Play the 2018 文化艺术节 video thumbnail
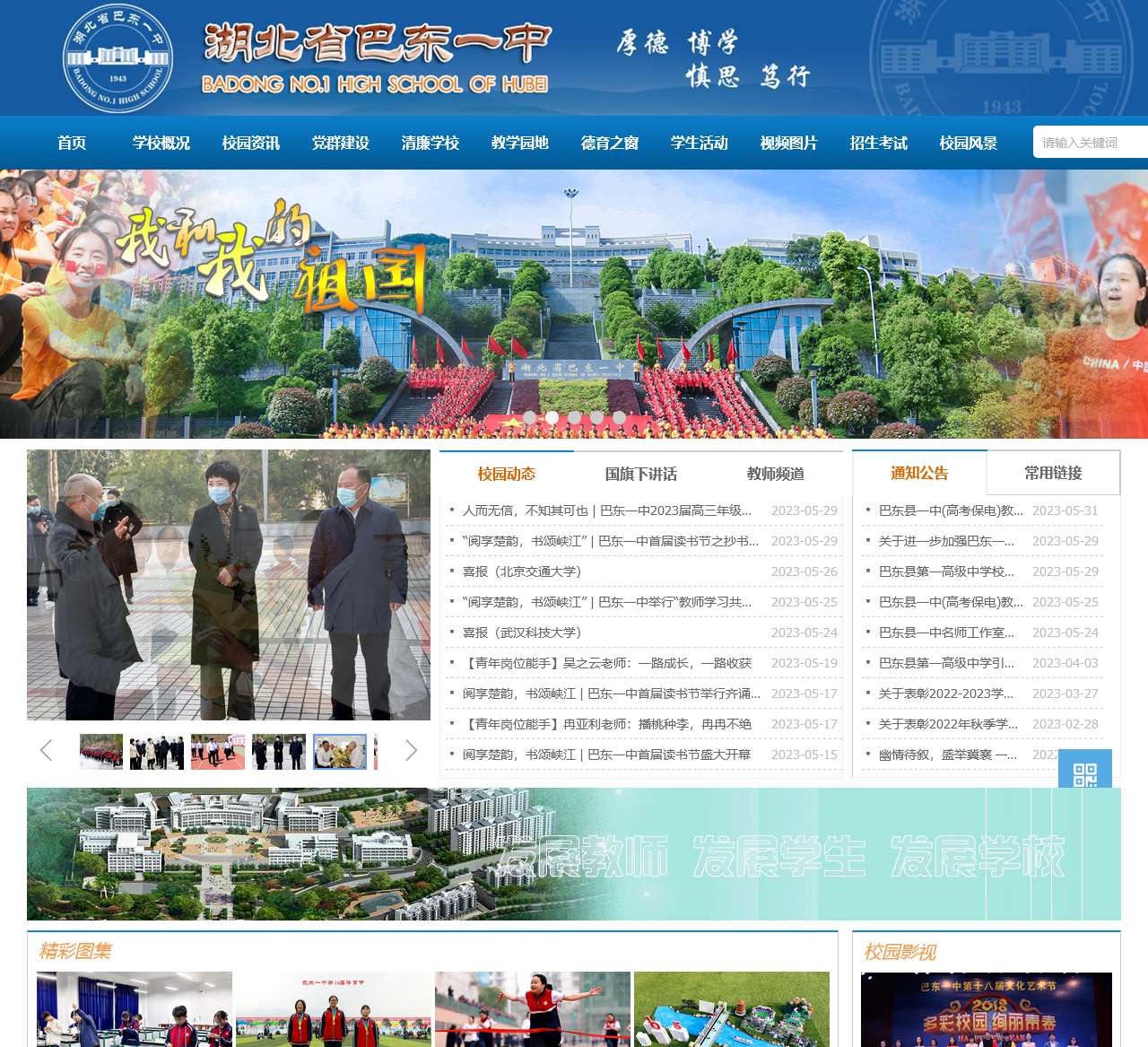 tap(987, 1010)
